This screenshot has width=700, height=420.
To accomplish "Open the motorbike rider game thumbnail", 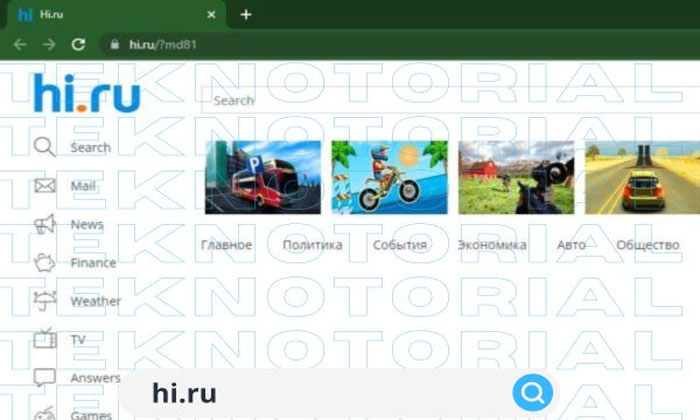I will tap(389, 177).
